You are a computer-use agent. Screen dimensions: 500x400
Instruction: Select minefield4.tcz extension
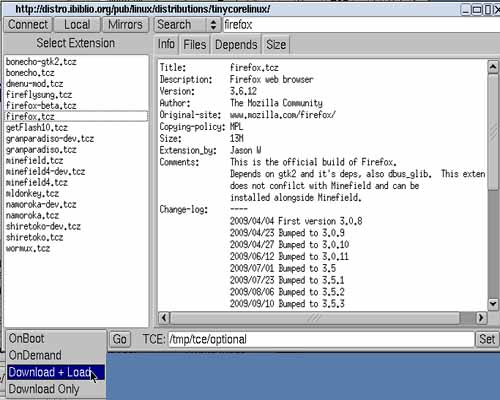click(x=76, y=183)
